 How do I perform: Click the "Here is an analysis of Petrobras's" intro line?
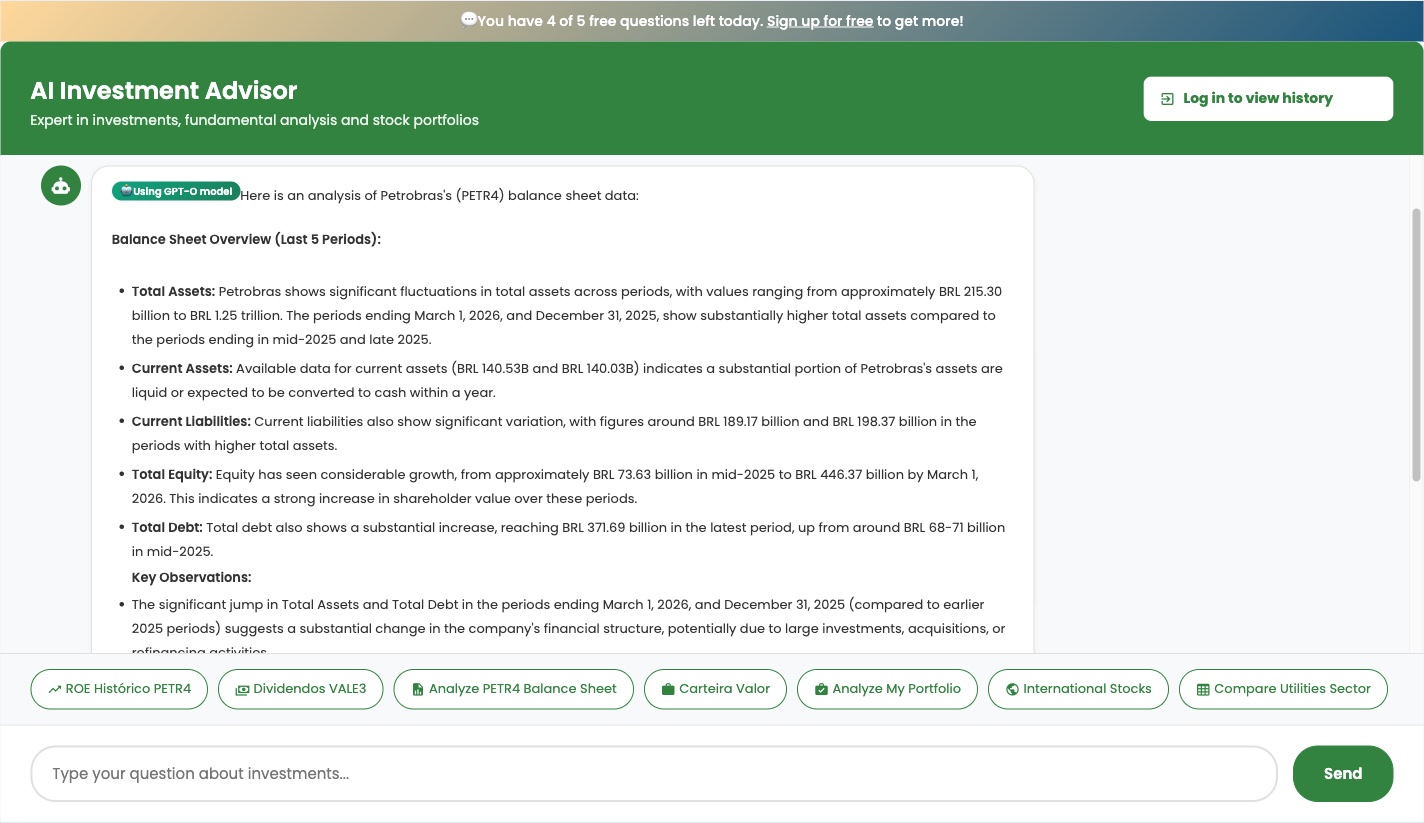click(439, 196)
